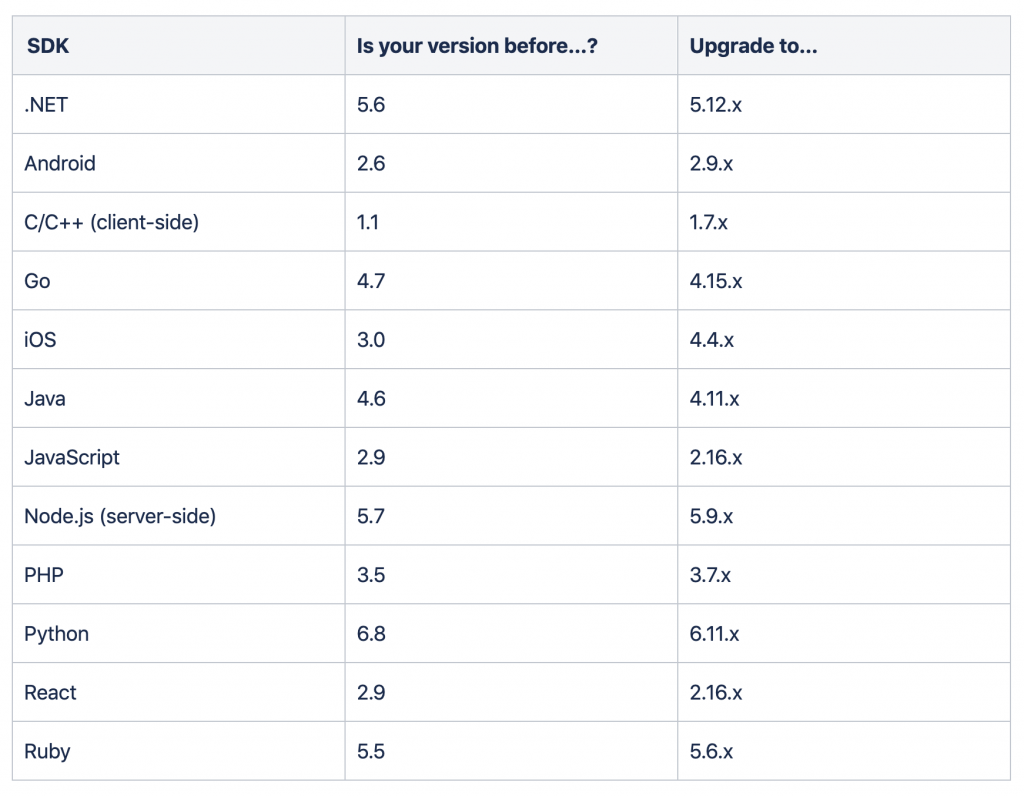The width and height of the screenshot is (1024, 796).
Task: Select the .NET row label
Action: [x=46, y=104]
